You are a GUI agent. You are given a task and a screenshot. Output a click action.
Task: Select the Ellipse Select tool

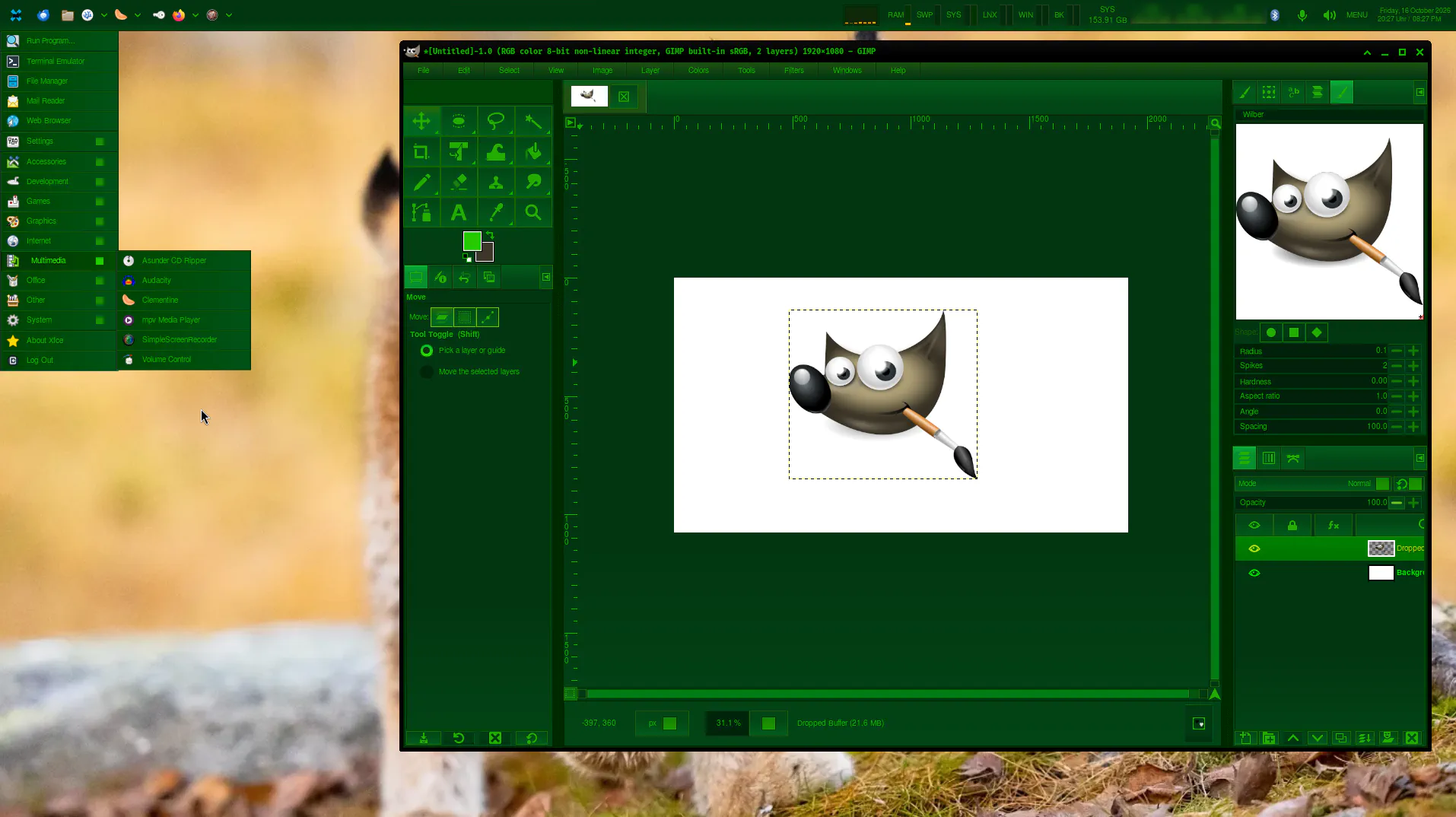point(459,122)
